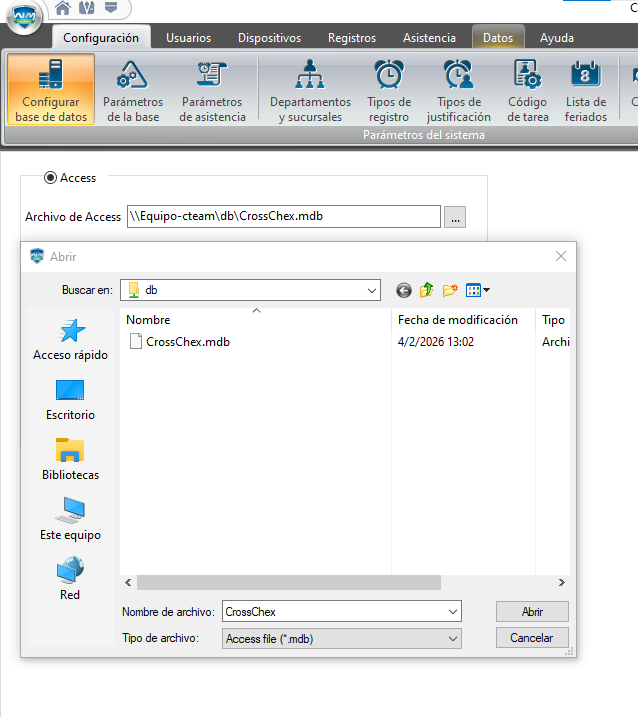The width and height of the screenshot is (638, 717).
Task: Click the browse ellipsis button
Action: [455, 217]
